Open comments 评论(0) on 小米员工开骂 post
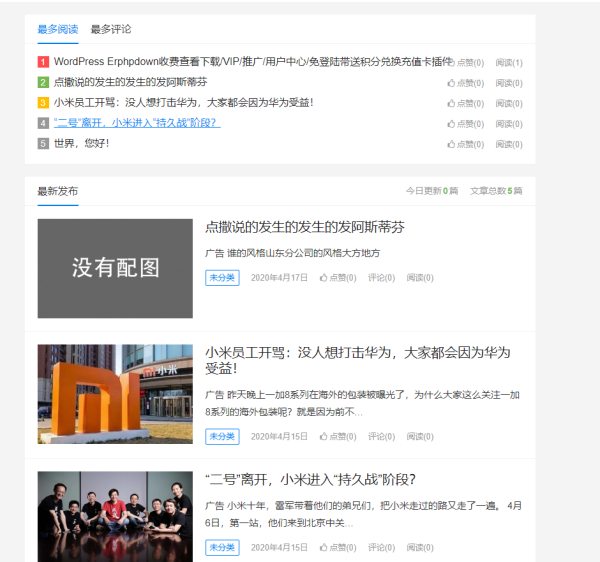 click(x=381, y=437)
